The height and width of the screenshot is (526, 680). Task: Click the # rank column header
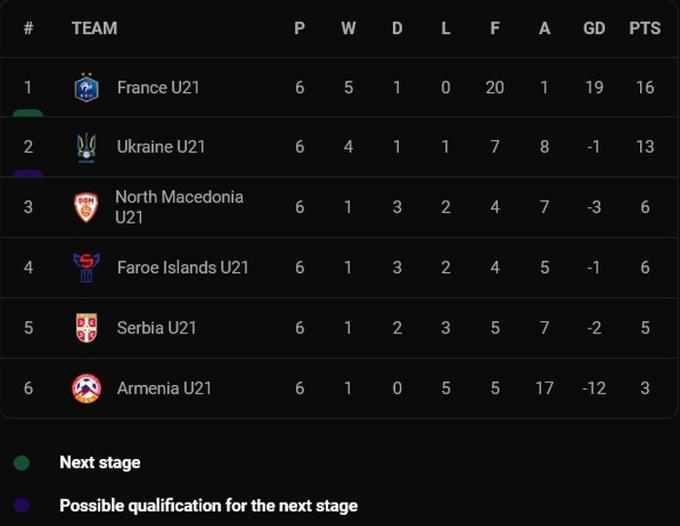[28, 28]
